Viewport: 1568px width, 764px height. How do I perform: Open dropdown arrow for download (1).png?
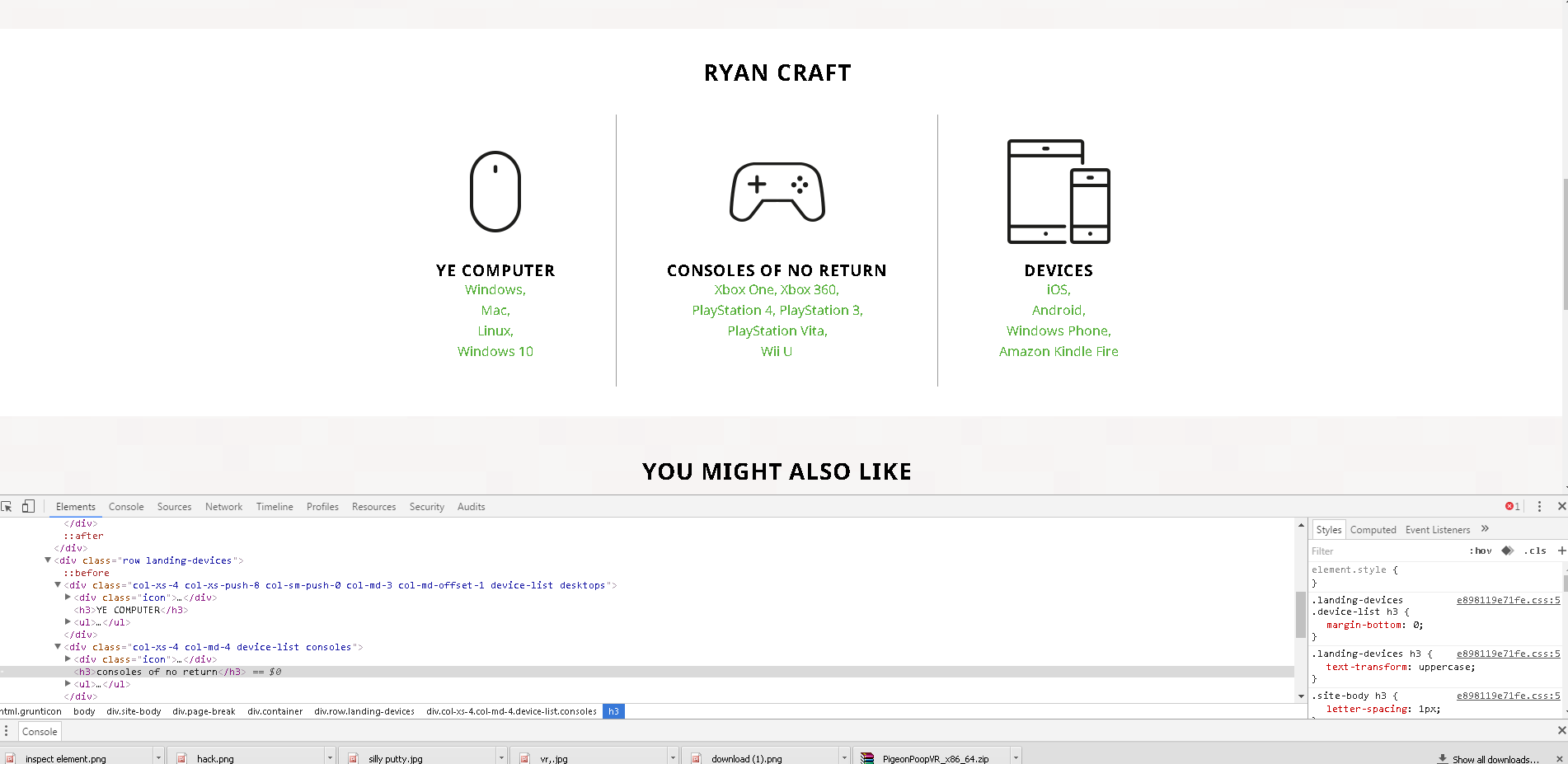tap(844, 758)
